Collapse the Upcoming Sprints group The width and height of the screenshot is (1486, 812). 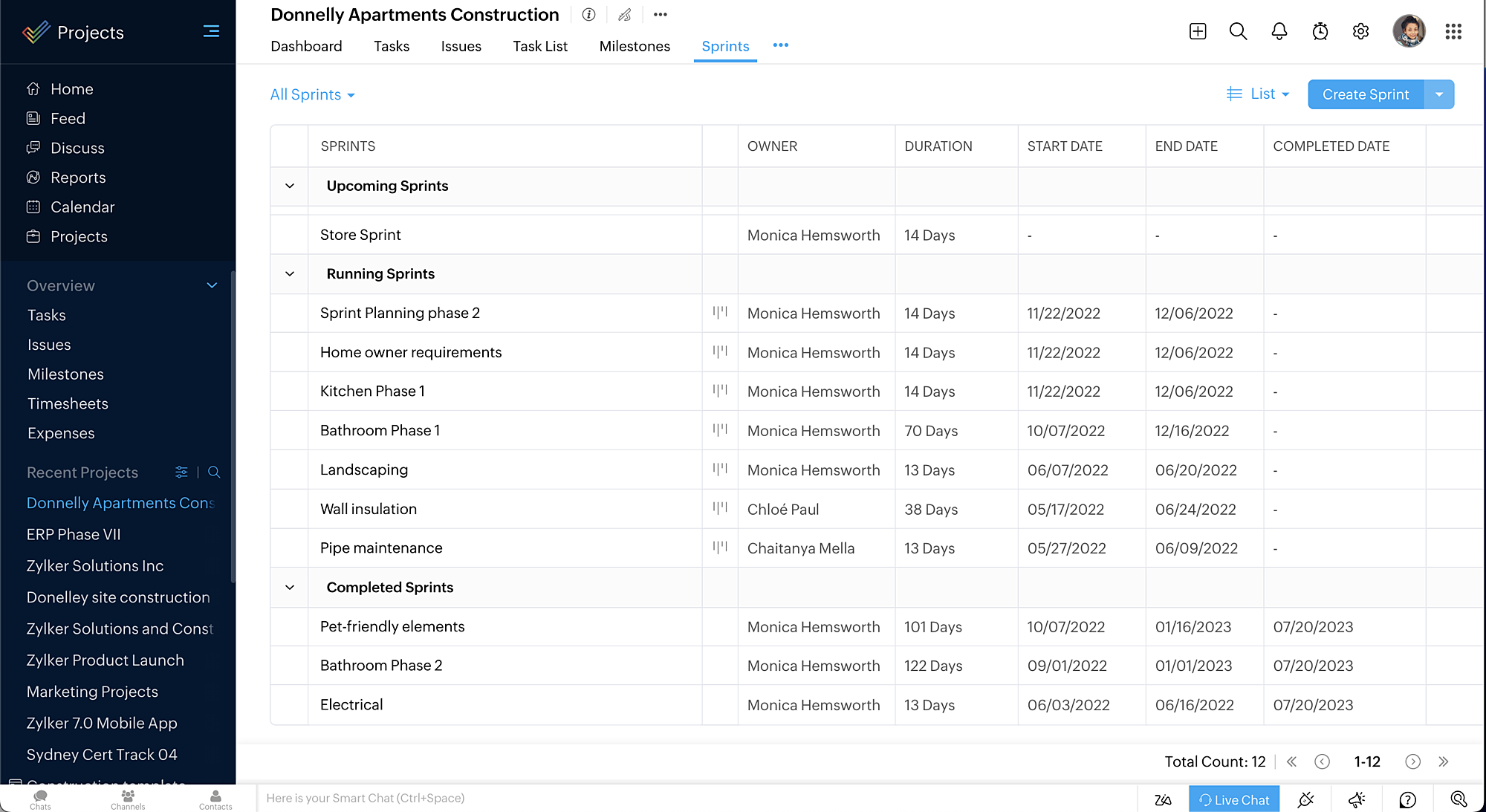tap(290, 186)
